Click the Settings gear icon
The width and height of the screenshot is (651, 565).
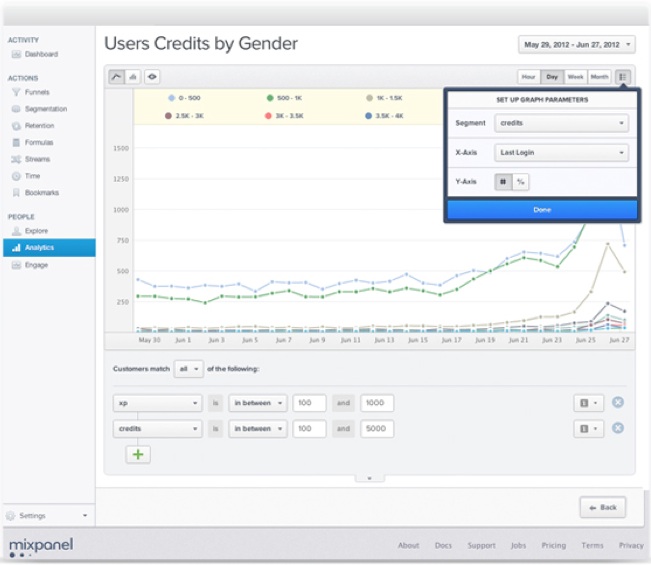pos(10,516)
